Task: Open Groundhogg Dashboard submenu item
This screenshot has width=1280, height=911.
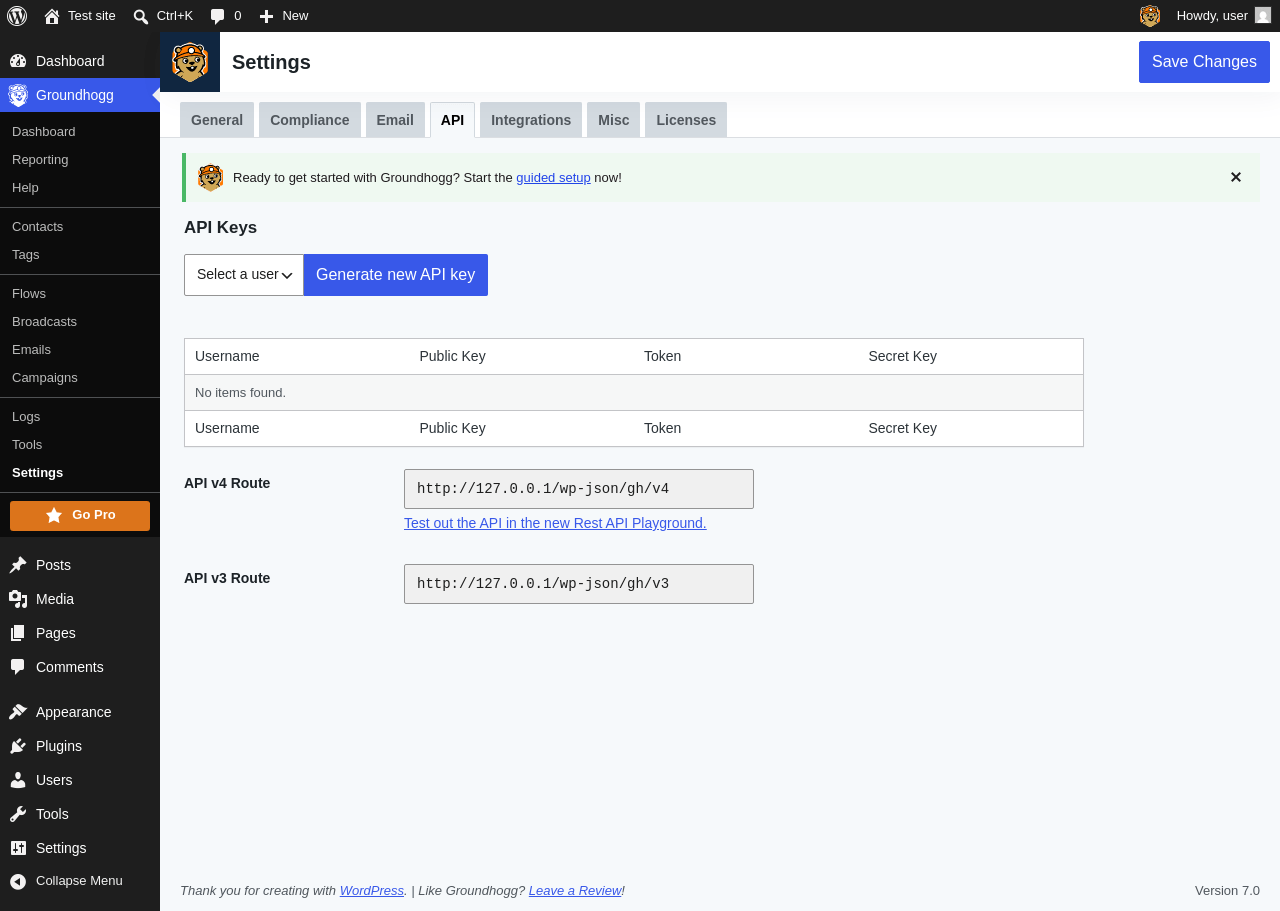Action: [44, 132]
